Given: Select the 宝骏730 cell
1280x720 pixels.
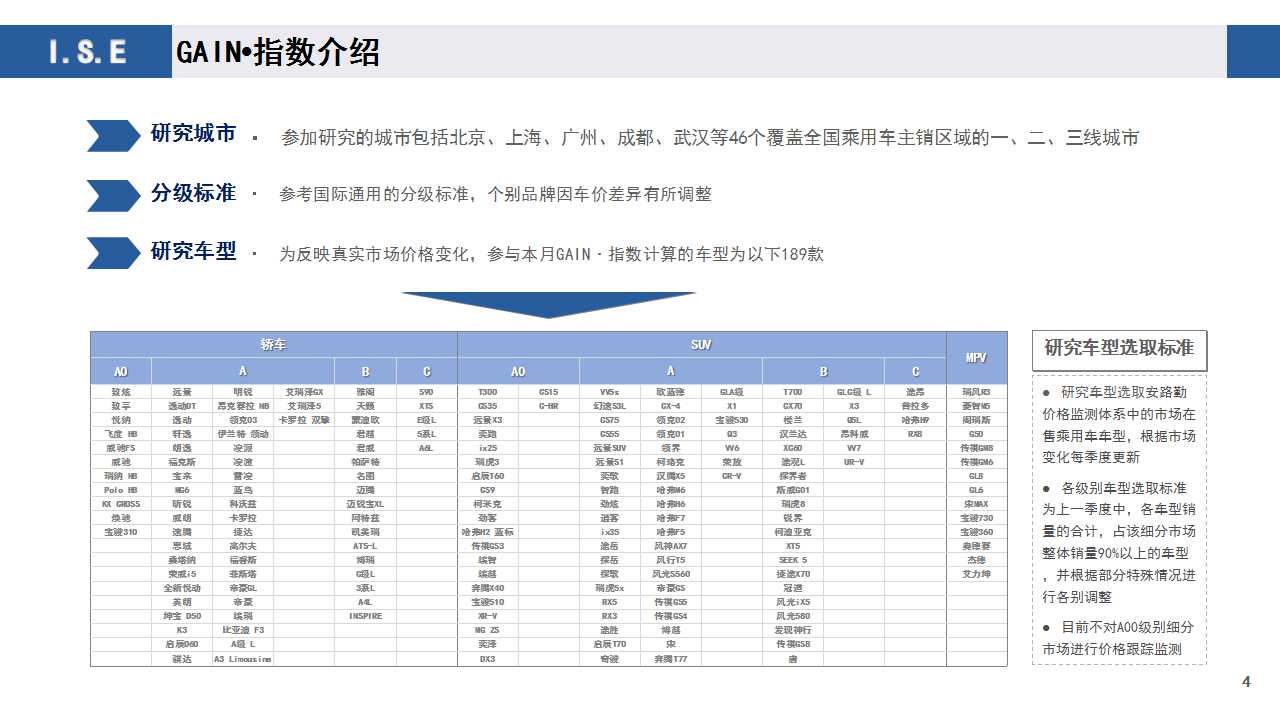Looking at the screenshot, I should [977, 518].
